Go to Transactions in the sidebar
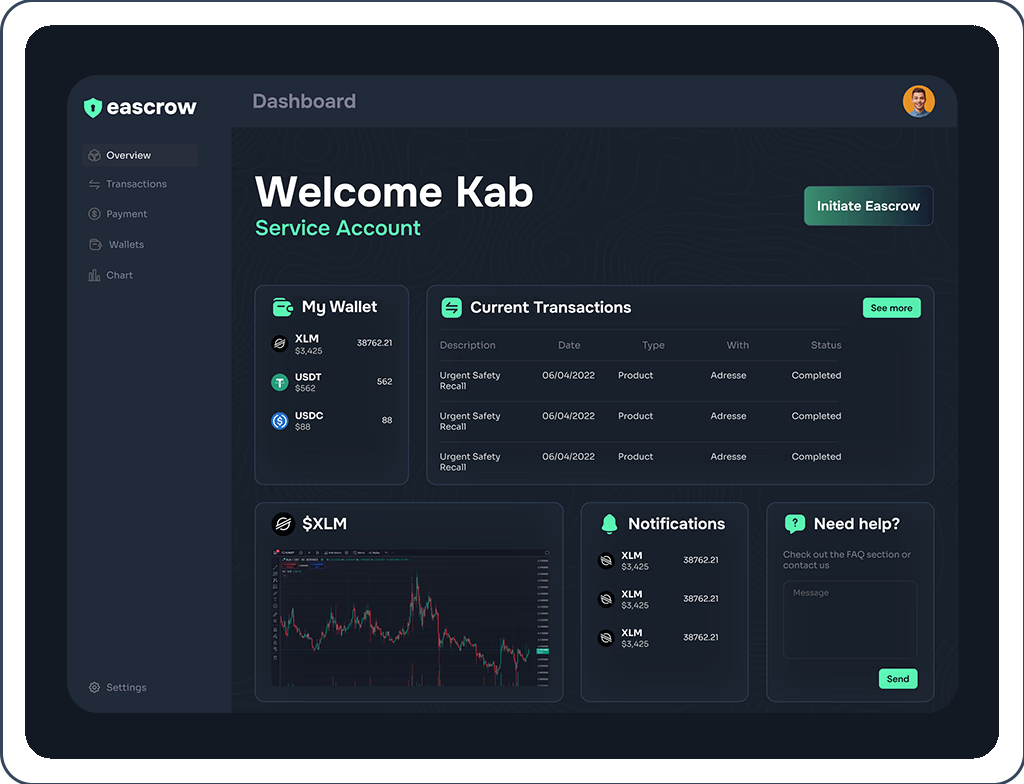The height and width of the screenshot is (784, 1024). (x=136, y=184)
